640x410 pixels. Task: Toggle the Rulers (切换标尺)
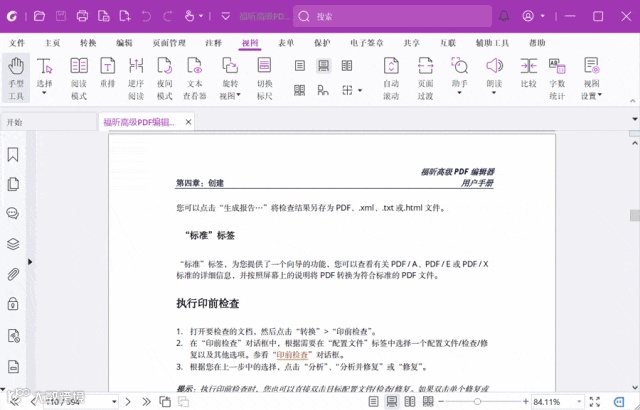(x=264, y=78)
